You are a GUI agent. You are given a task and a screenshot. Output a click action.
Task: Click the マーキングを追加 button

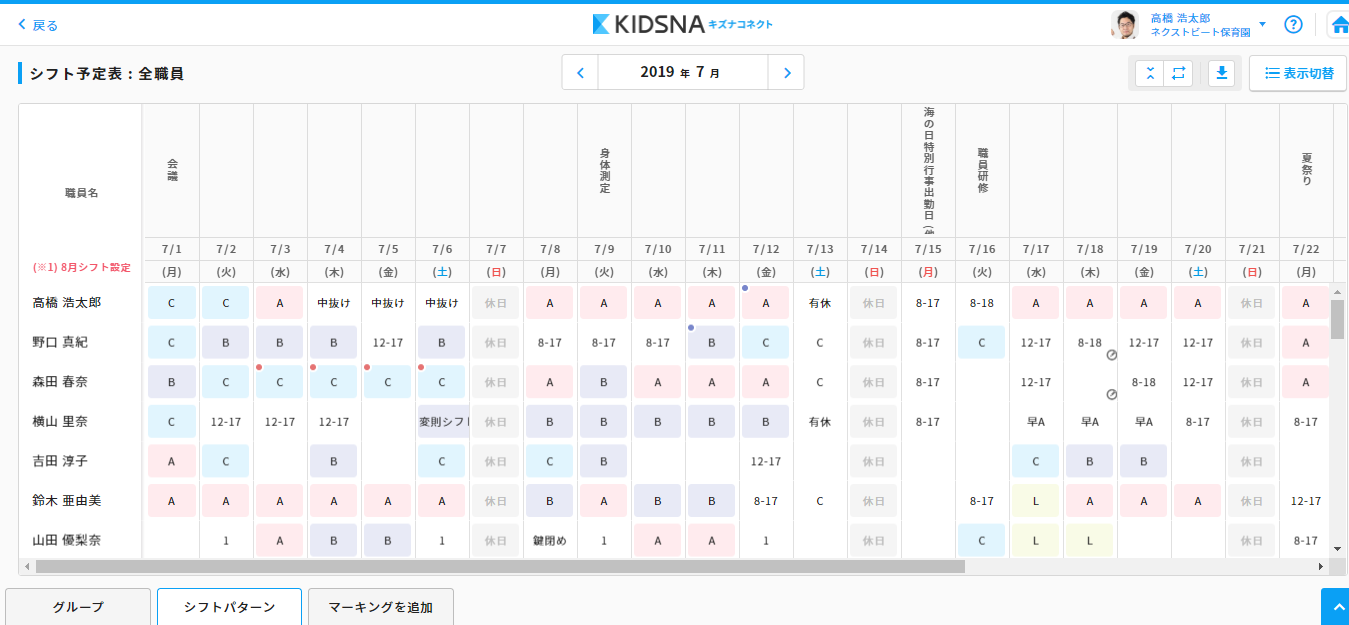tap(380, 607)
